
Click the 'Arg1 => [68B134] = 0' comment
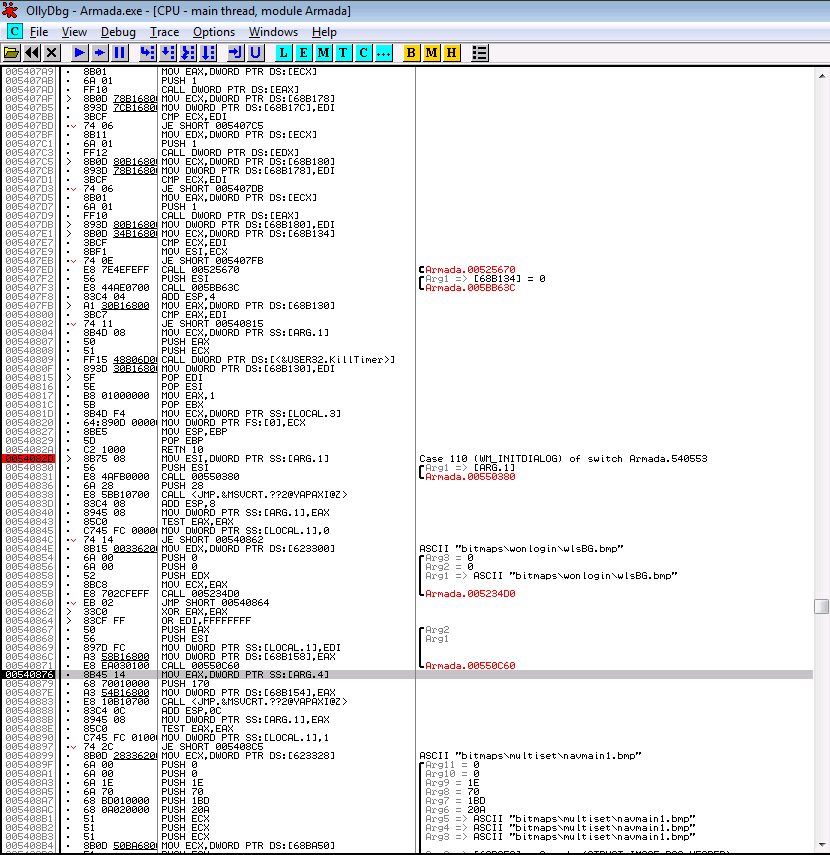(485, 279)
